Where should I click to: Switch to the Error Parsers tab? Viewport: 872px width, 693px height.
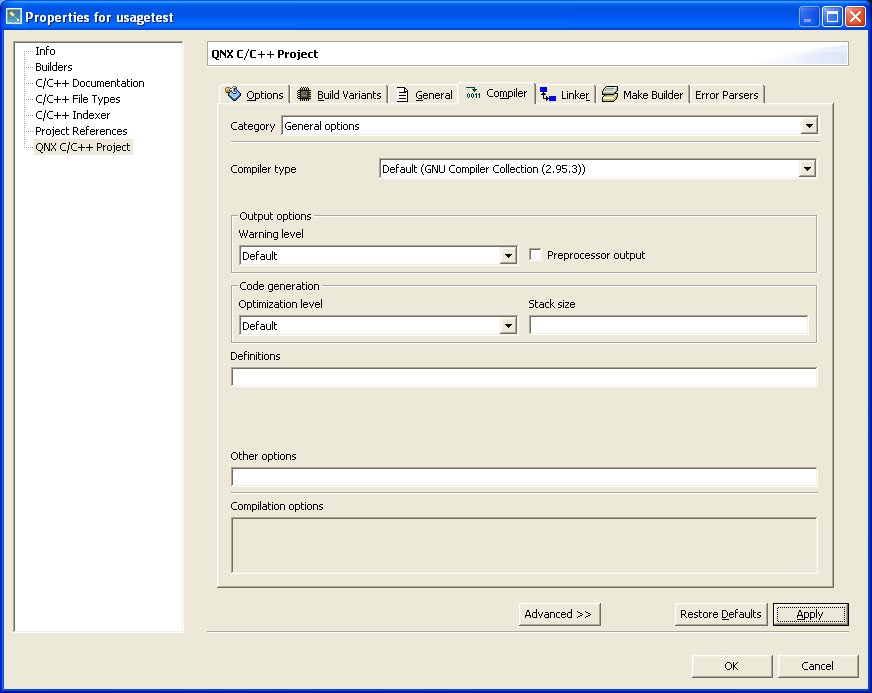pyautogui.click(x=727, y=93)
